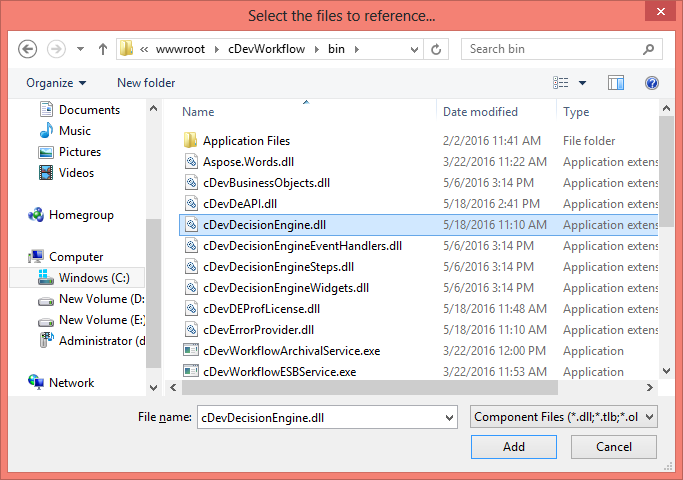Click the Add button
This screenshot has width=683, height=480.
click(514, 446)
